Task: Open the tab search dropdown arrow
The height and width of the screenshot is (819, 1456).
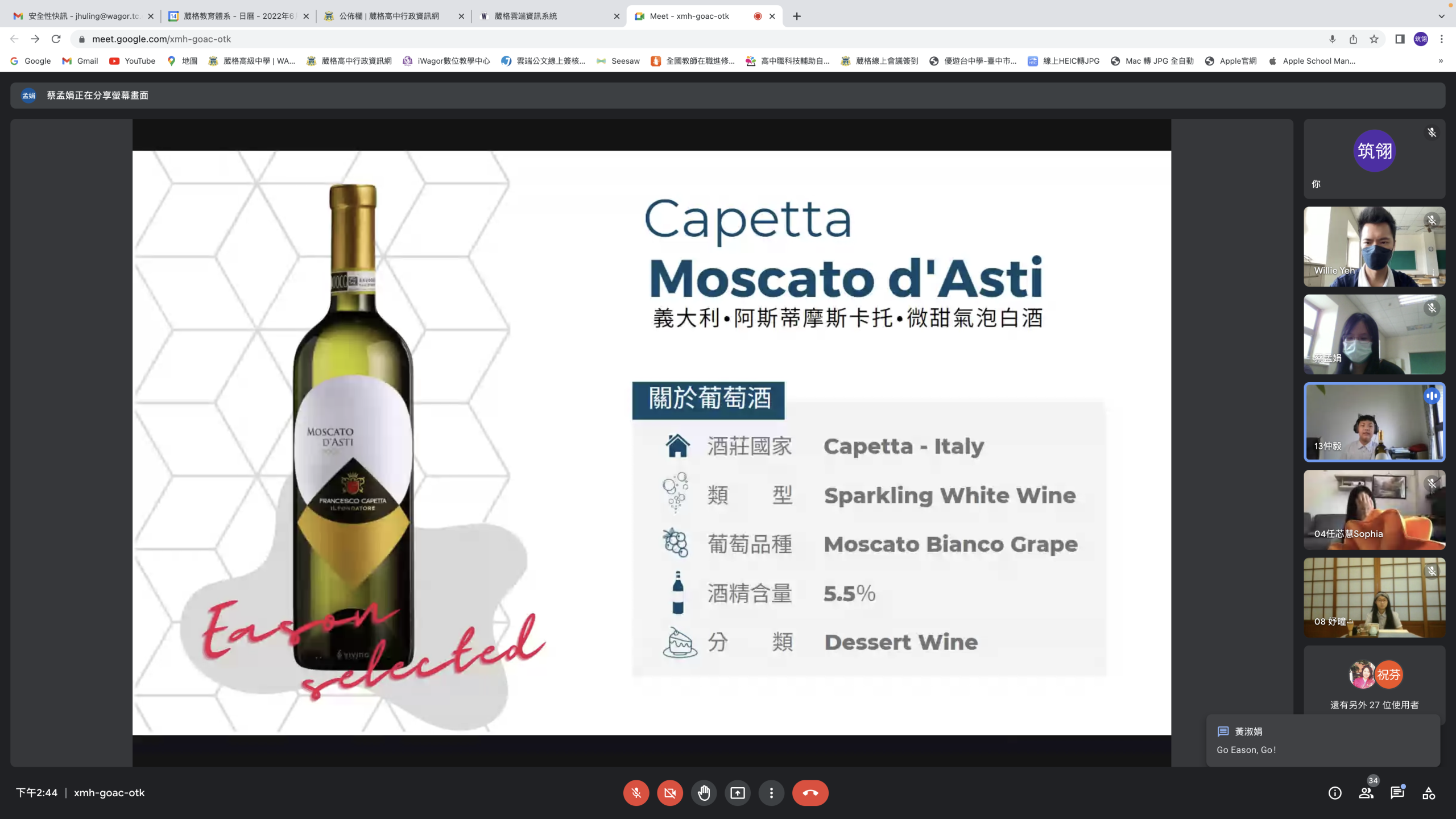Action: point(1441,16)
